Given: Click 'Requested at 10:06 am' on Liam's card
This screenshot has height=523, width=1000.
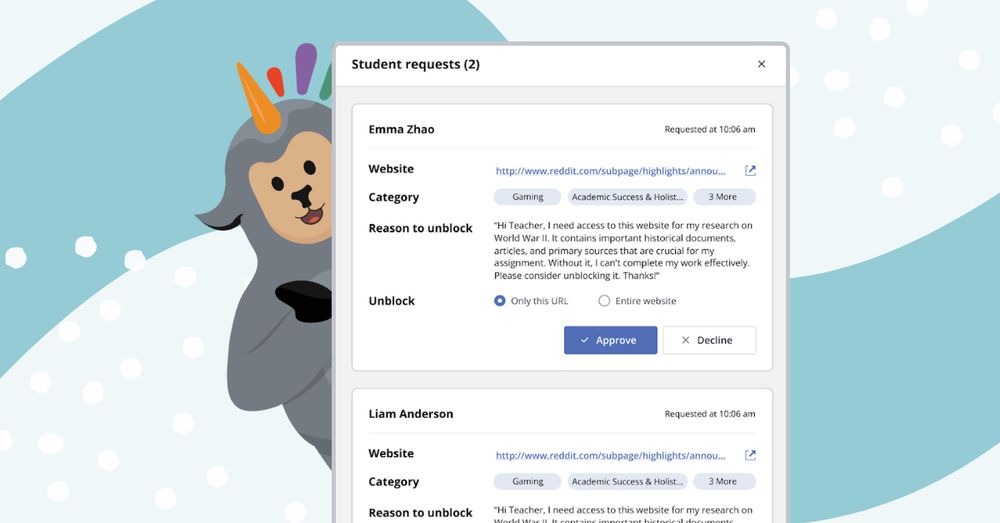Looking at the screenshot, I should [x=710, y=414].
